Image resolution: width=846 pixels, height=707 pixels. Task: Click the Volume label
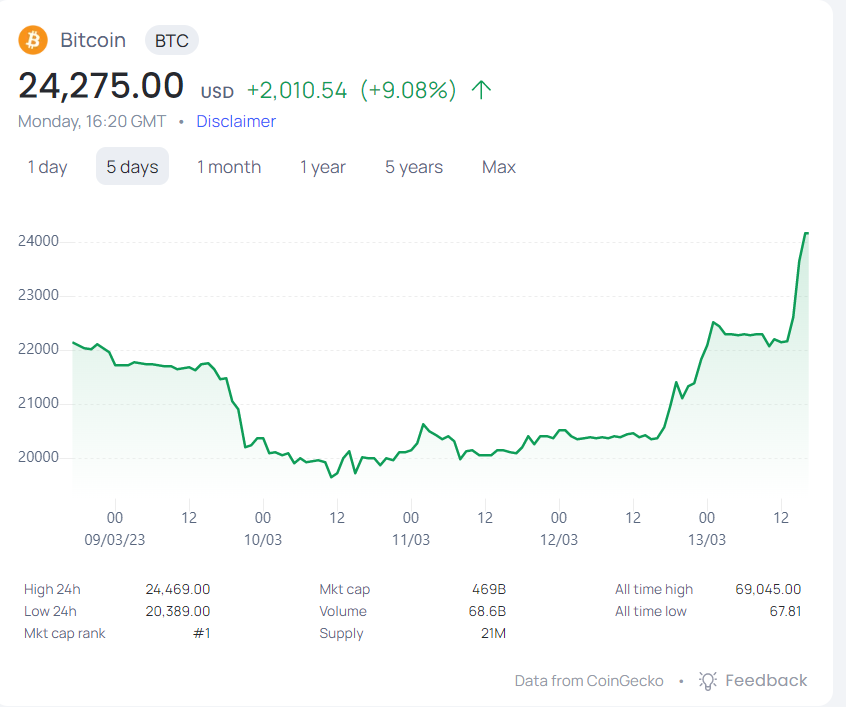pos(343,611)
